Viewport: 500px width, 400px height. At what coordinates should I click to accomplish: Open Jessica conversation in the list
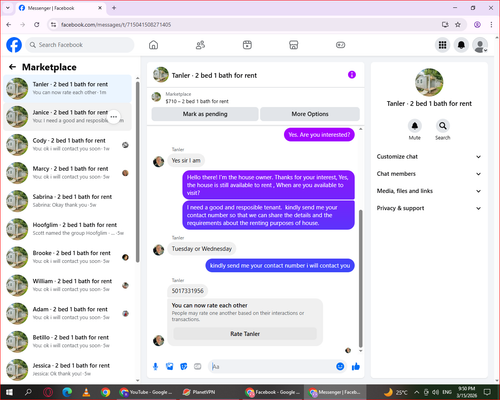[x=68, y=370]
